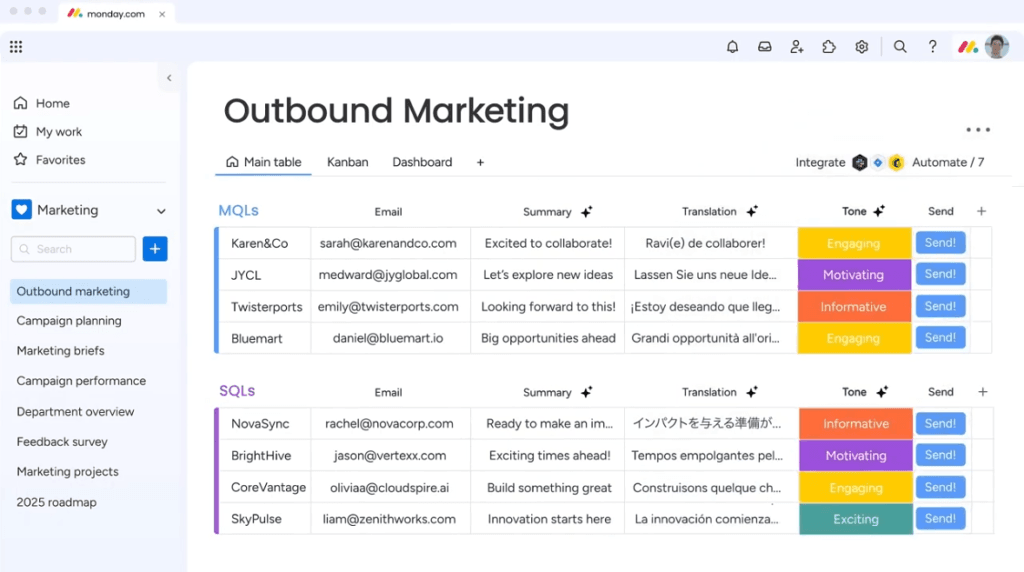The width and height of the screenshot is (1024, 572).
Task: Click the AI sparkle icon next to Summary in MQLs
Action: click(x=587, y=212)
